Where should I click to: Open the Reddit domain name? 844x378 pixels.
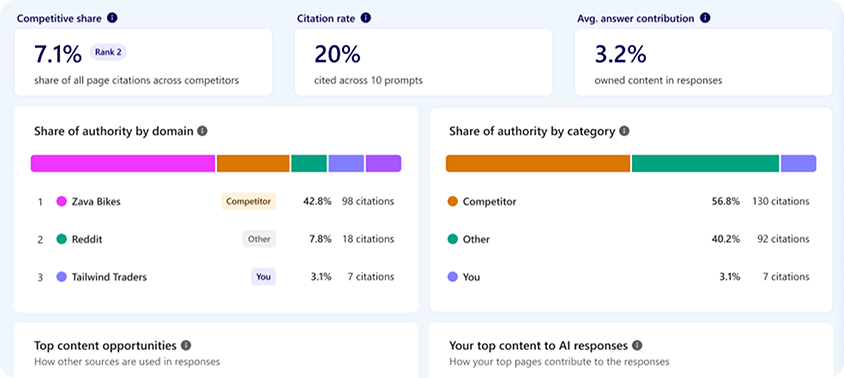[x=87, y=240]
